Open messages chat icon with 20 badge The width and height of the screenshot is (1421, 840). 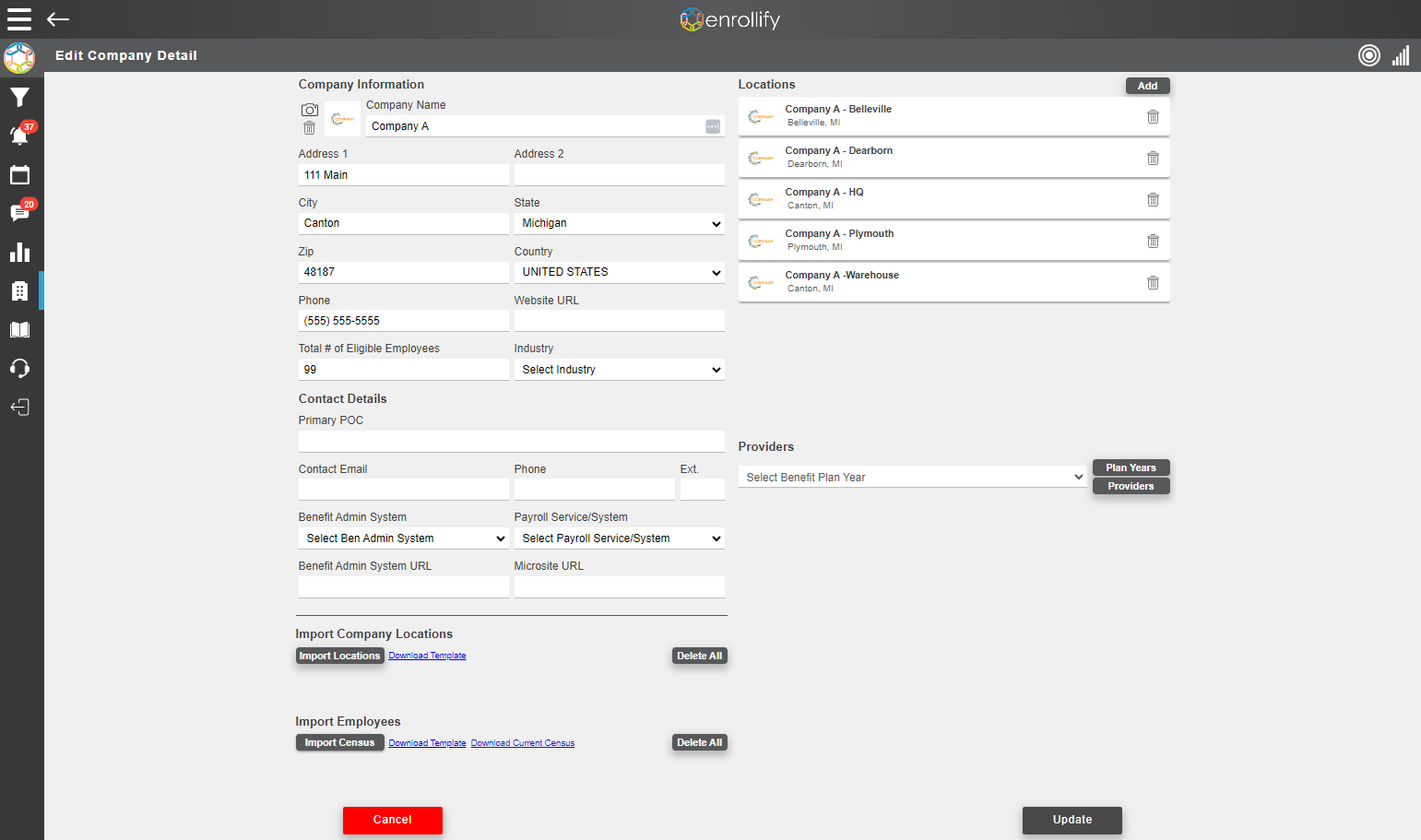pos(19,212)
